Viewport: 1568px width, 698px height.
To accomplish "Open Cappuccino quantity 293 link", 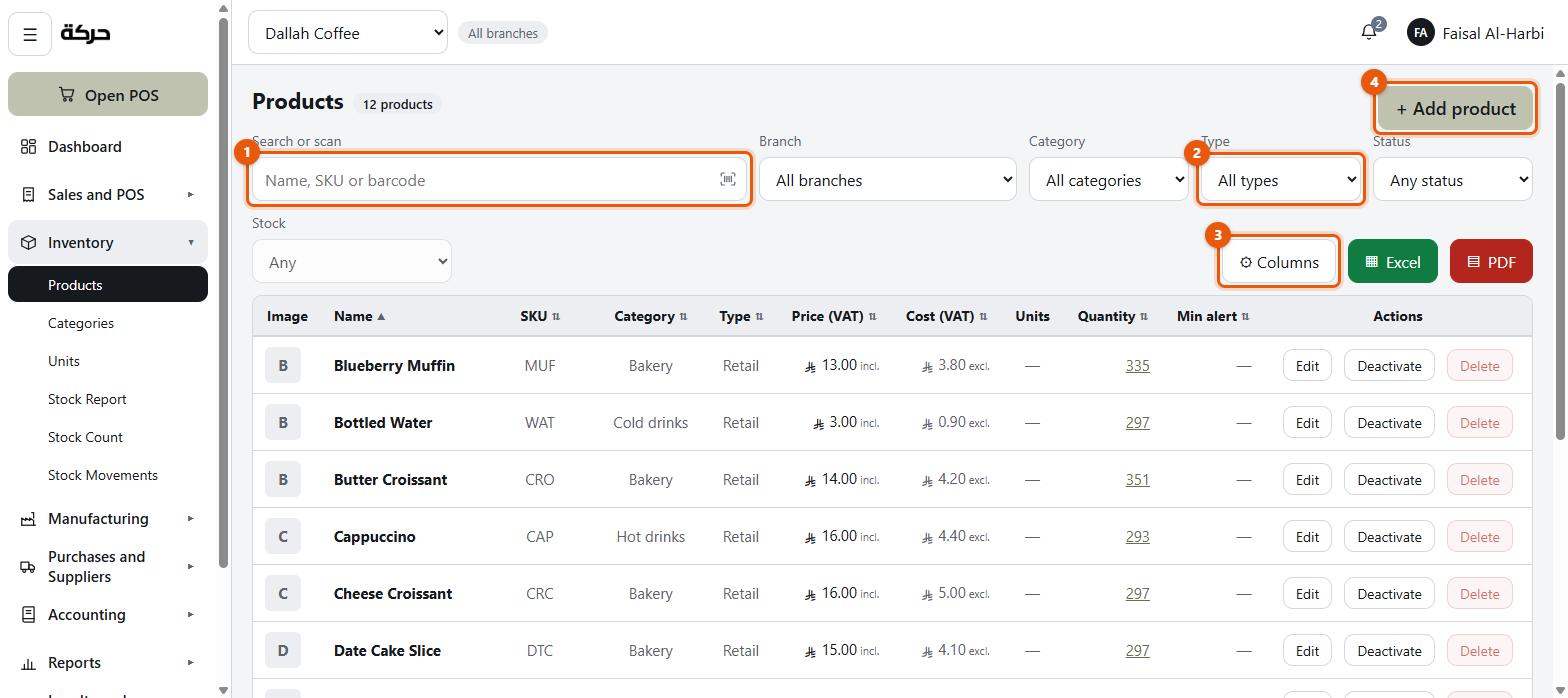I will click(1137, 537).
